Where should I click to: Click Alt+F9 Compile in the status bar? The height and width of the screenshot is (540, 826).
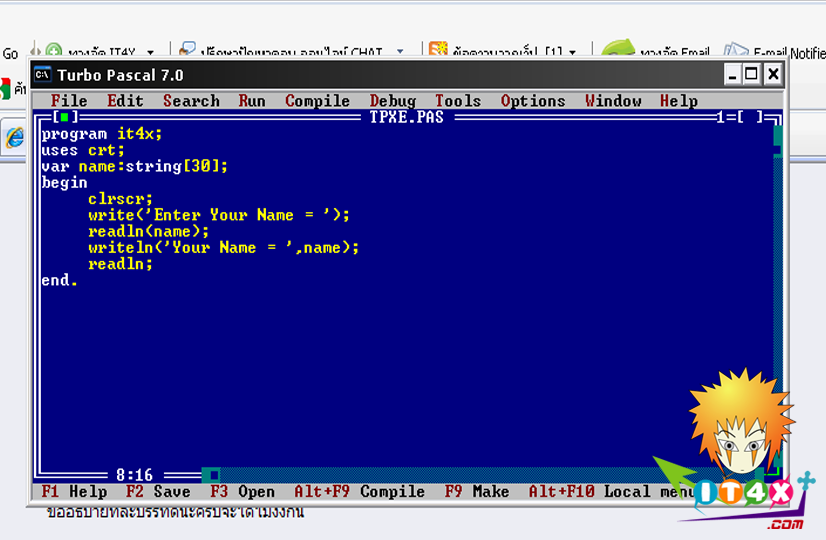coord(359,492)
